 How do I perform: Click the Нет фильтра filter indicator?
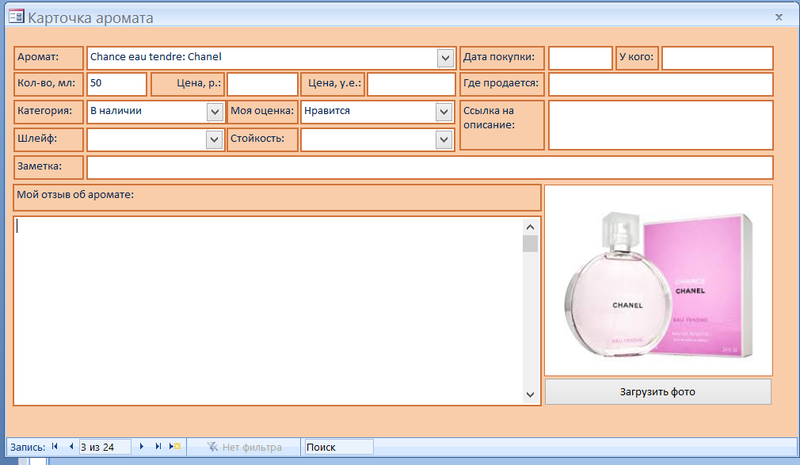pyautogui.click(x=244, y=447)
